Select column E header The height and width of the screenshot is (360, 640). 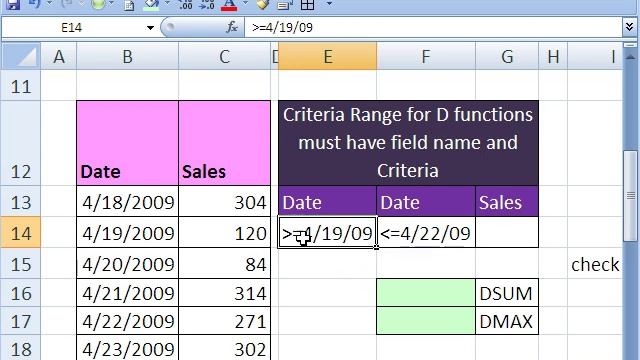coord(327,56)
